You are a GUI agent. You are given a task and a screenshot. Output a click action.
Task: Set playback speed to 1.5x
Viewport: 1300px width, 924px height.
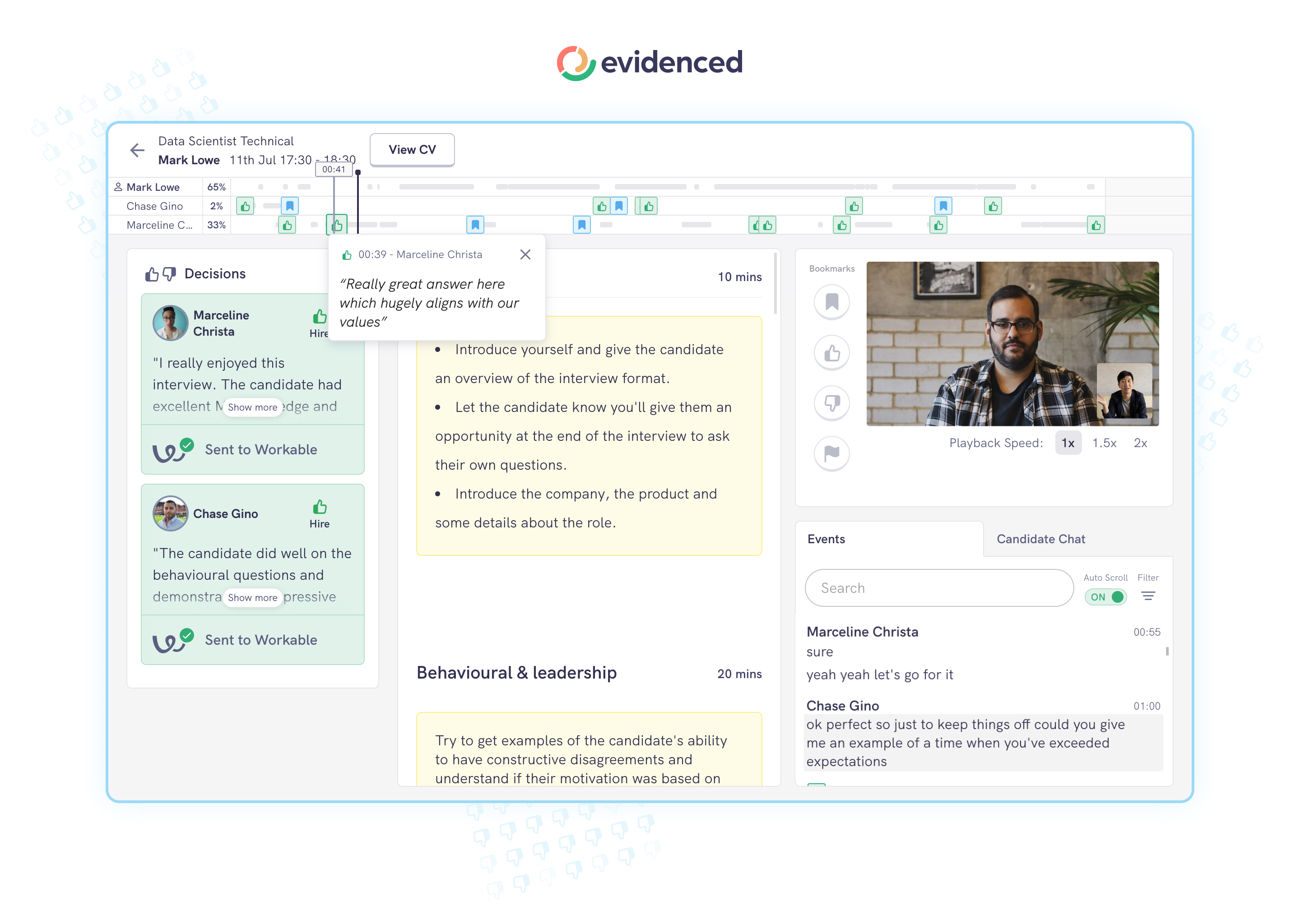pos(1104,443)
